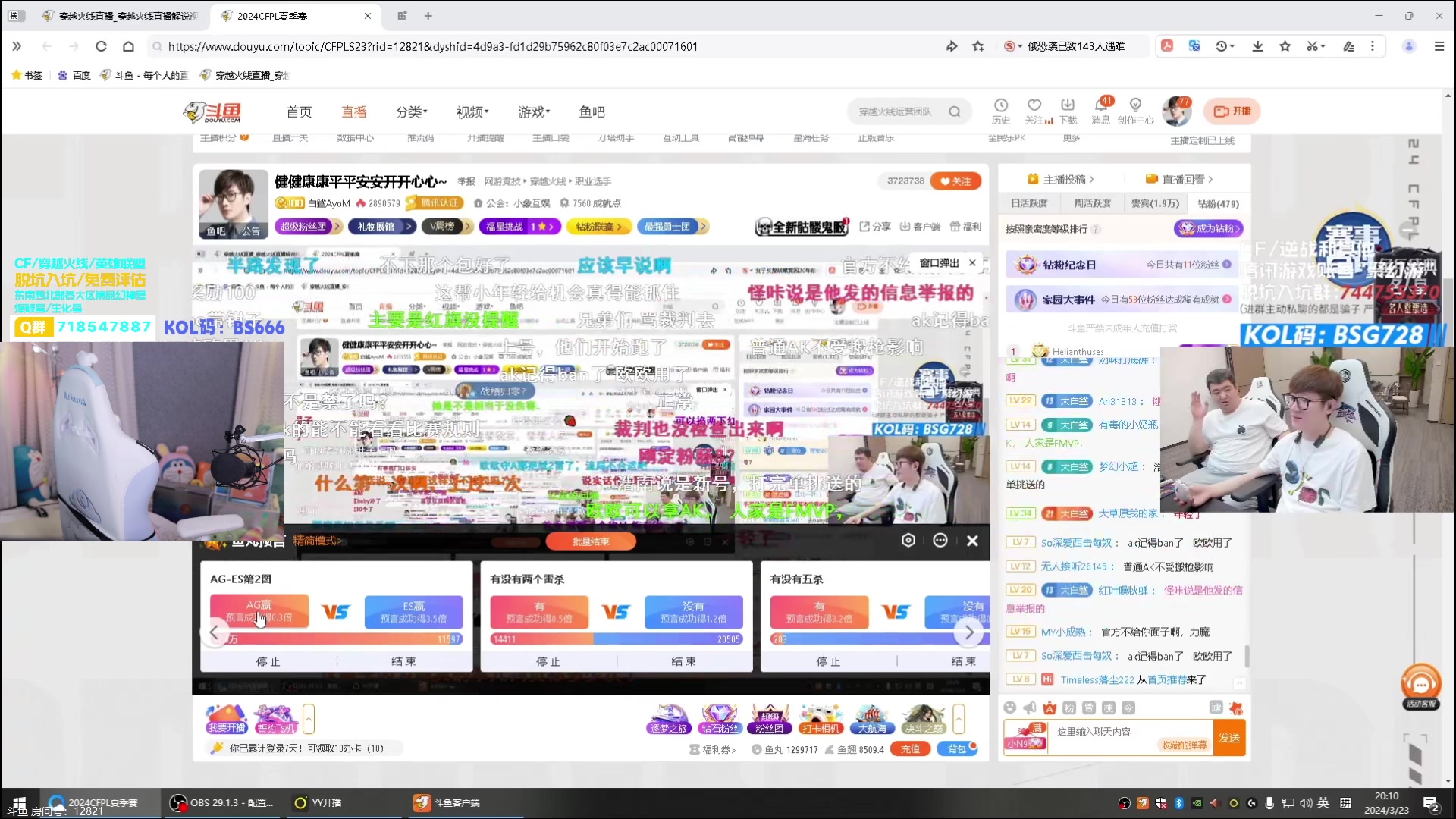Open 鱼吧 in Douyu navigation
1456x819 pixels.
591,112
